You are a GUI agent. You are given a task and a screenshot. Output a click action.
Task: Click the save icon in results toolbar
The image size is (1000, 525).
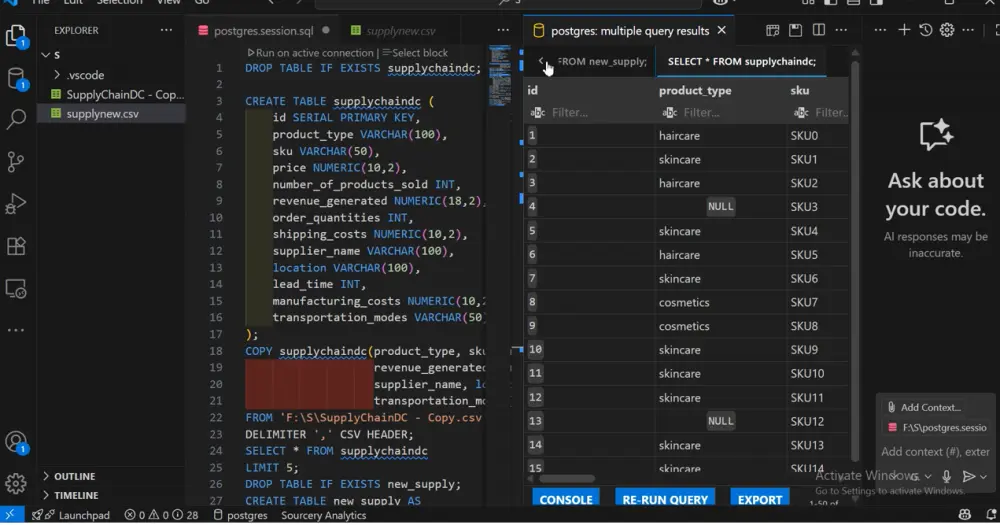coord(795,30)
